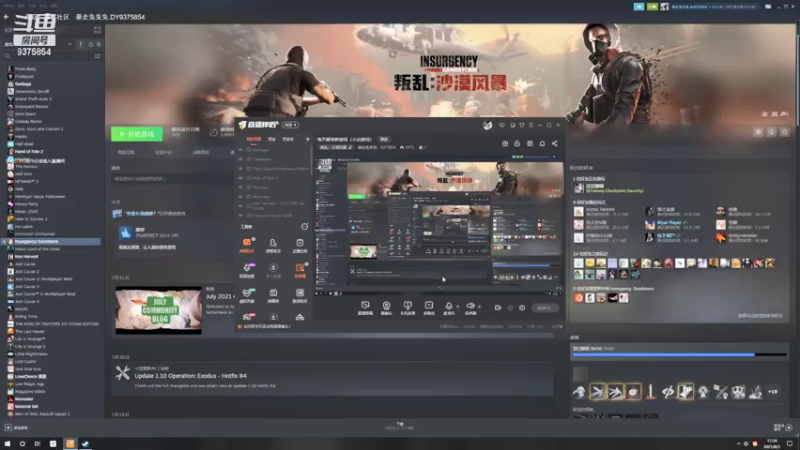Select the first scene tab in streaming window

(254, 139)
